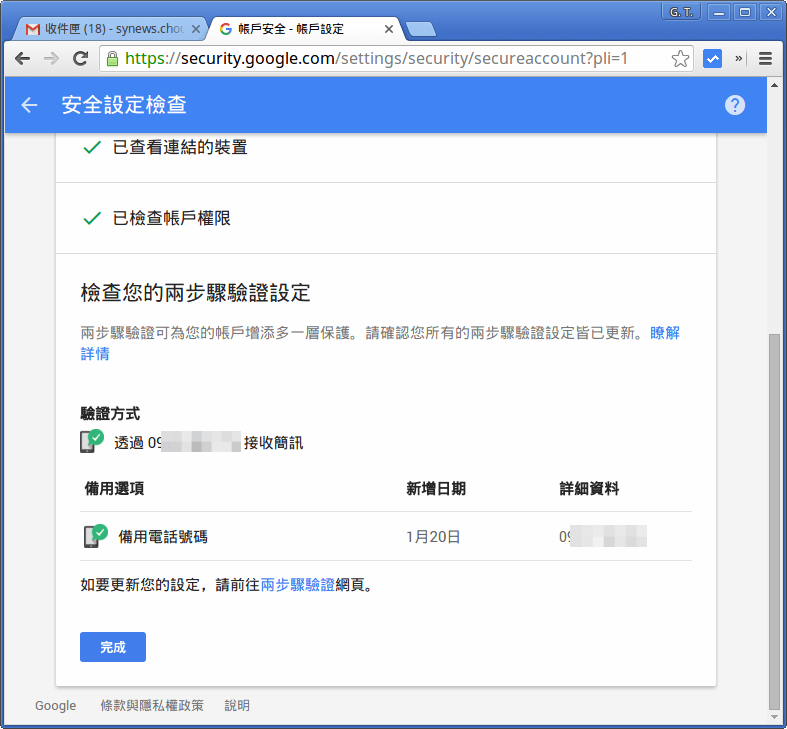Screen dimensions: 787x729
Task: Open a new tab
Action: 421,30
